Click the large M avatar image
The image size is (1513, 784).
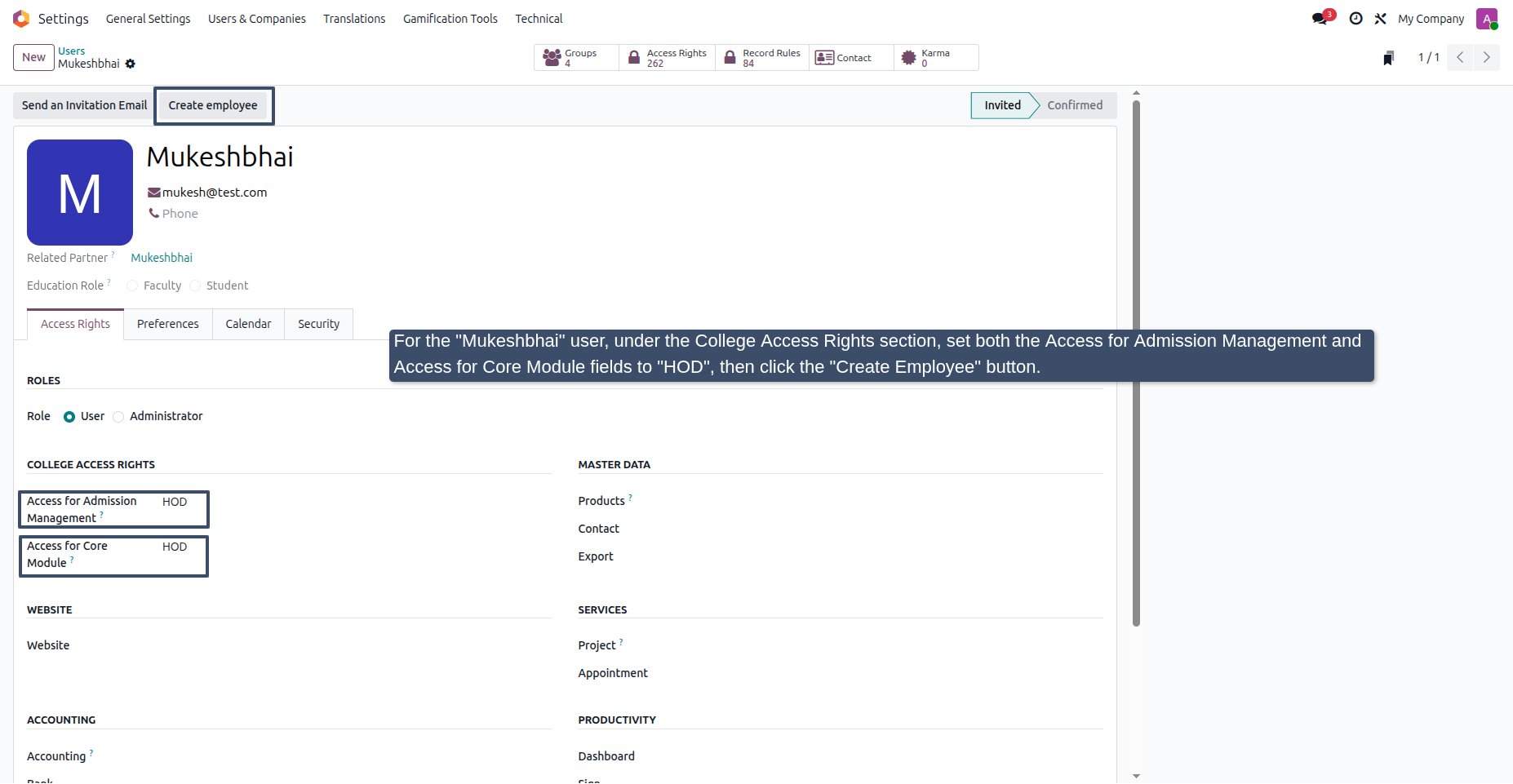(x=80, y=193)
